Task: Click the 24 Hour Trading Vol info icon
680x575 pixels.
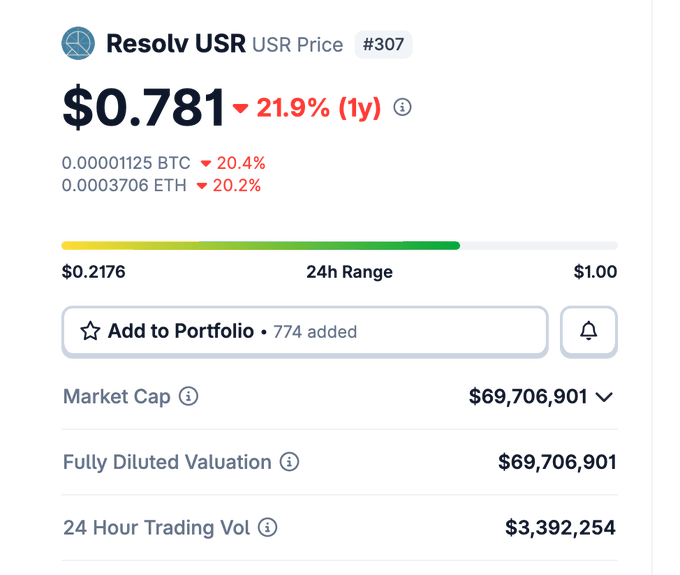Action: [x=268, y=527]
